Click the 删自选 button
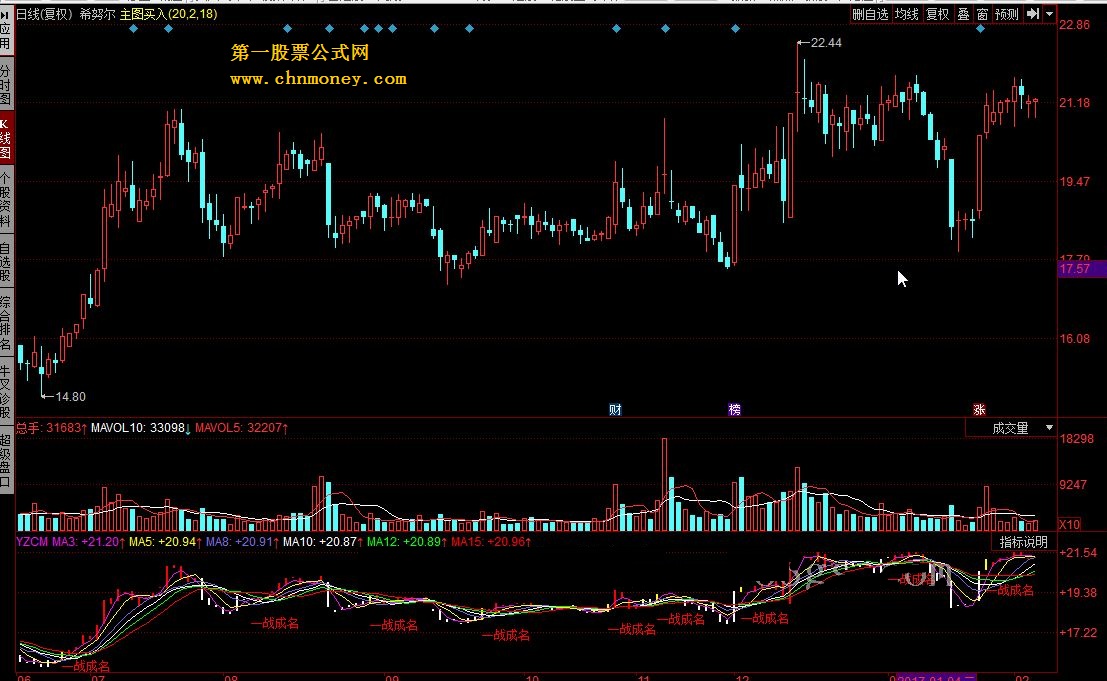The height and width of the screenshot is (681, 1107). [870, 14]
